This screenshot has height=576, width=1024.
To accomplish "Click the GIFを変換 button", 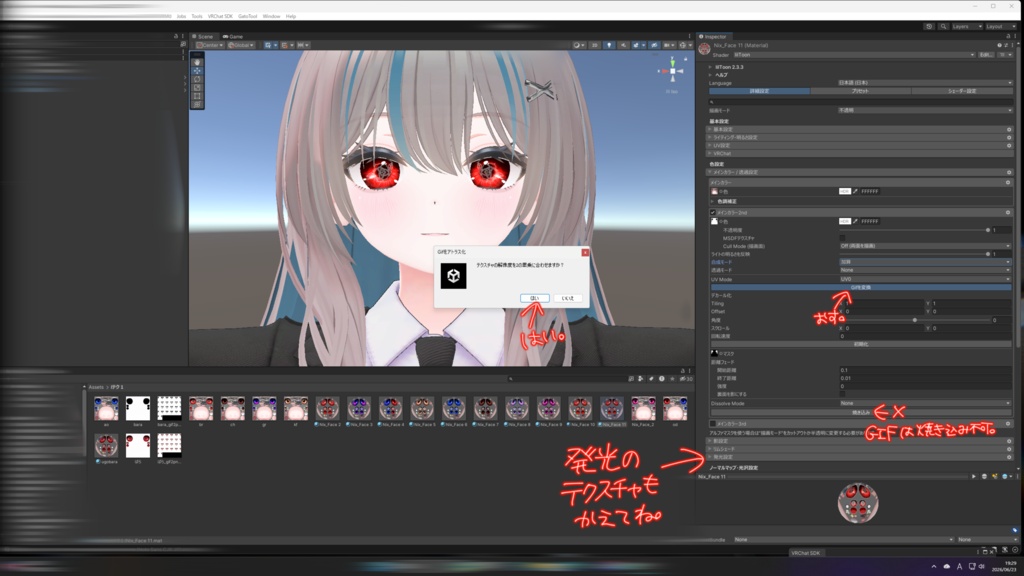I will click(861, 287).
